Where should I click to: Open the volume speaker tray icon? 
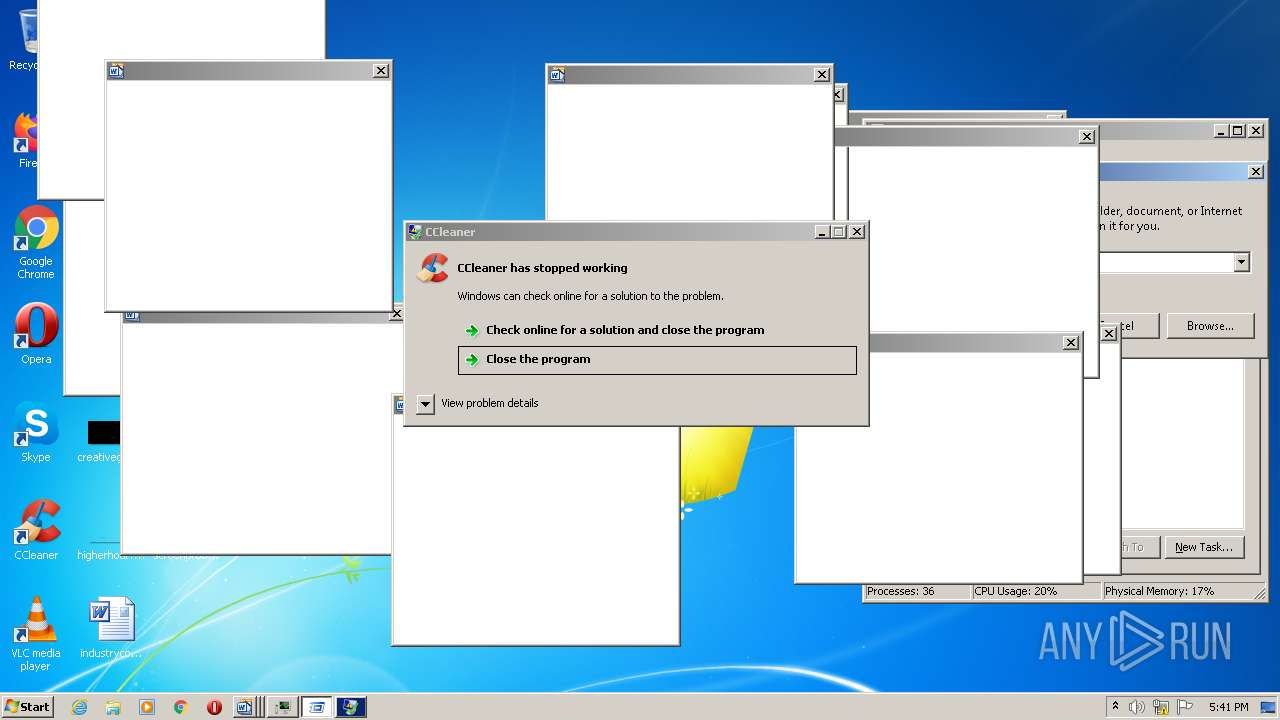(x=1137, y=707)
